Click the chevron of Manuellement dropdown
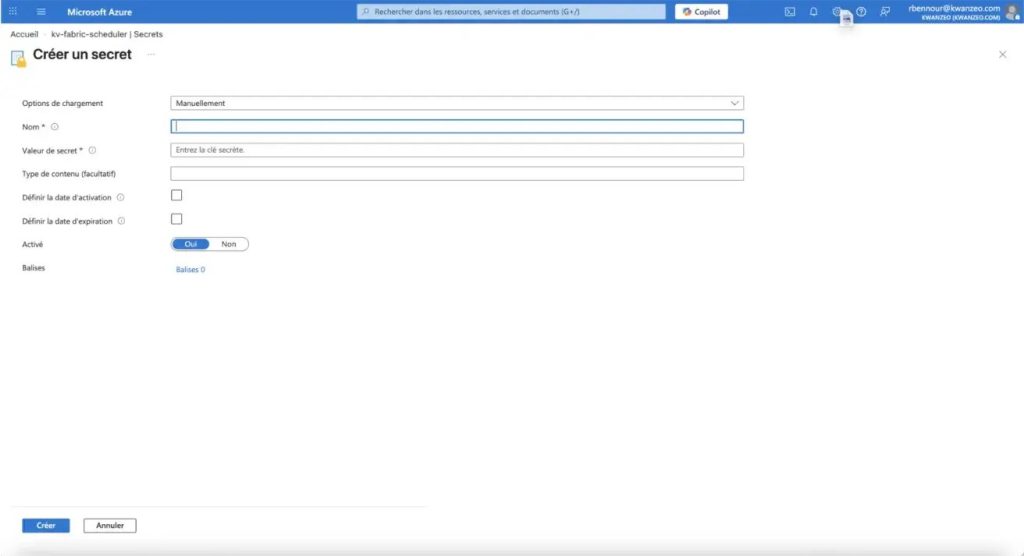This screenshot has width=1024, height=556. (734, 103)
